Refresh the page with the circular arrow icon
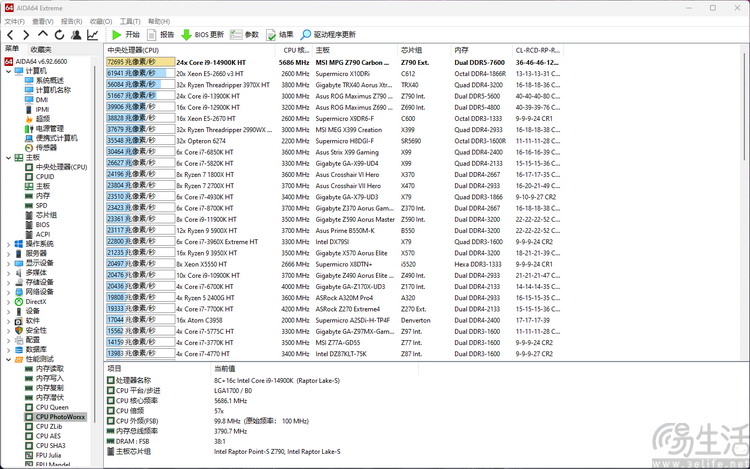750x469 pixels. coord(59,34)
